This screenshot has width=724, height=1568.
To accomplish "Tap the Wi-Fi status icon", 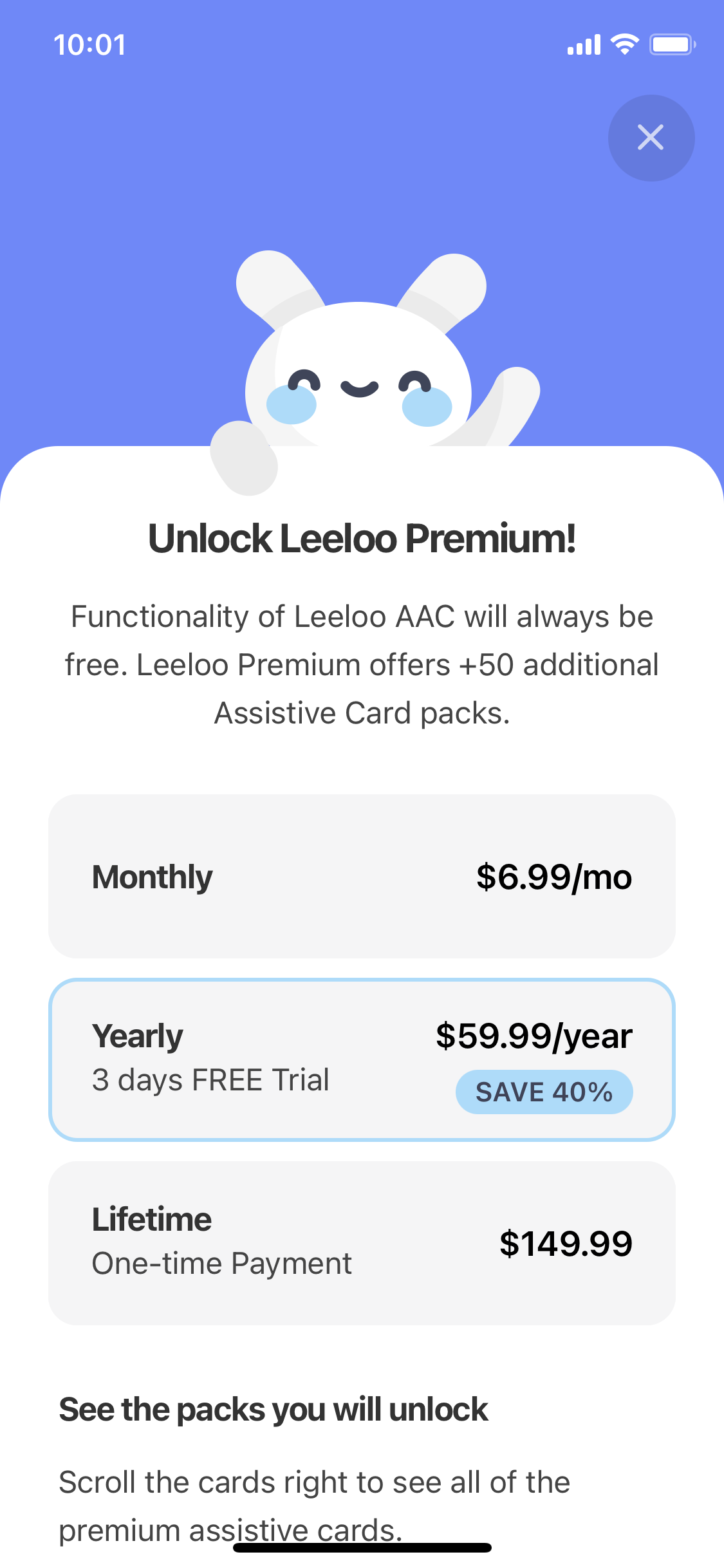I will pyautogui.click(x=624, y=44).
